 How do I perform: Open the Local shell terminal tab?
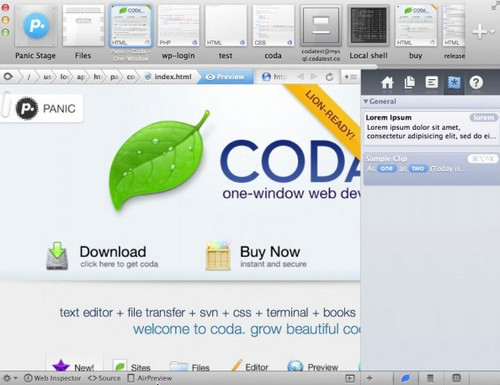pos(368,32)
